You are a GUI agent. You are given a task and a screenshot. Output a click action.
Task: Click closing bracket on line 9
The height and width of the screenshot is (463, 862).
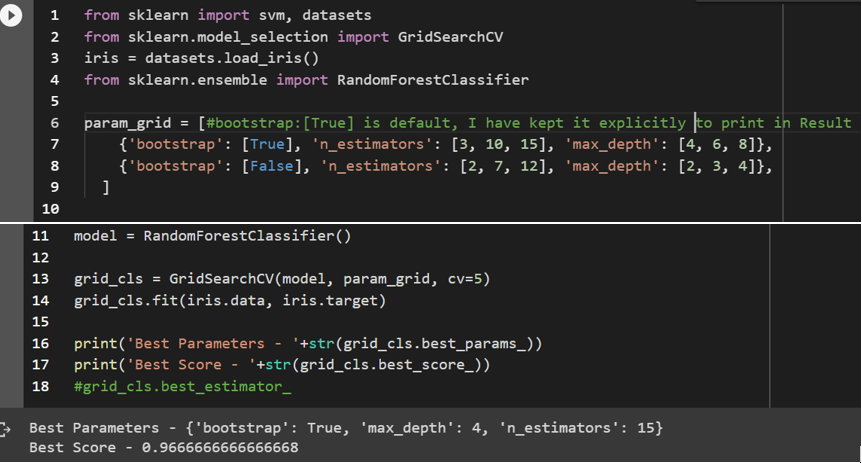pyautogui.click(x=106, y=188)
